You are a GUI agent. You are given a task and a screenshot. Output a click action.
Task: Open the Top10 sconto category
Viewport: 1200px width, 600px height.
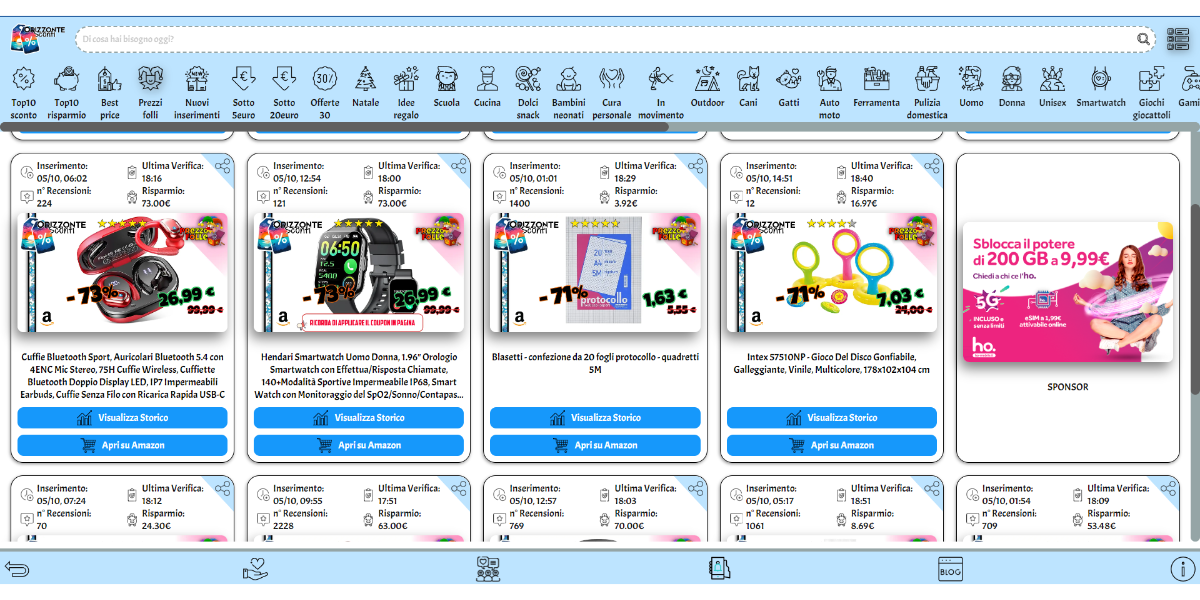[x=24, y=92]
